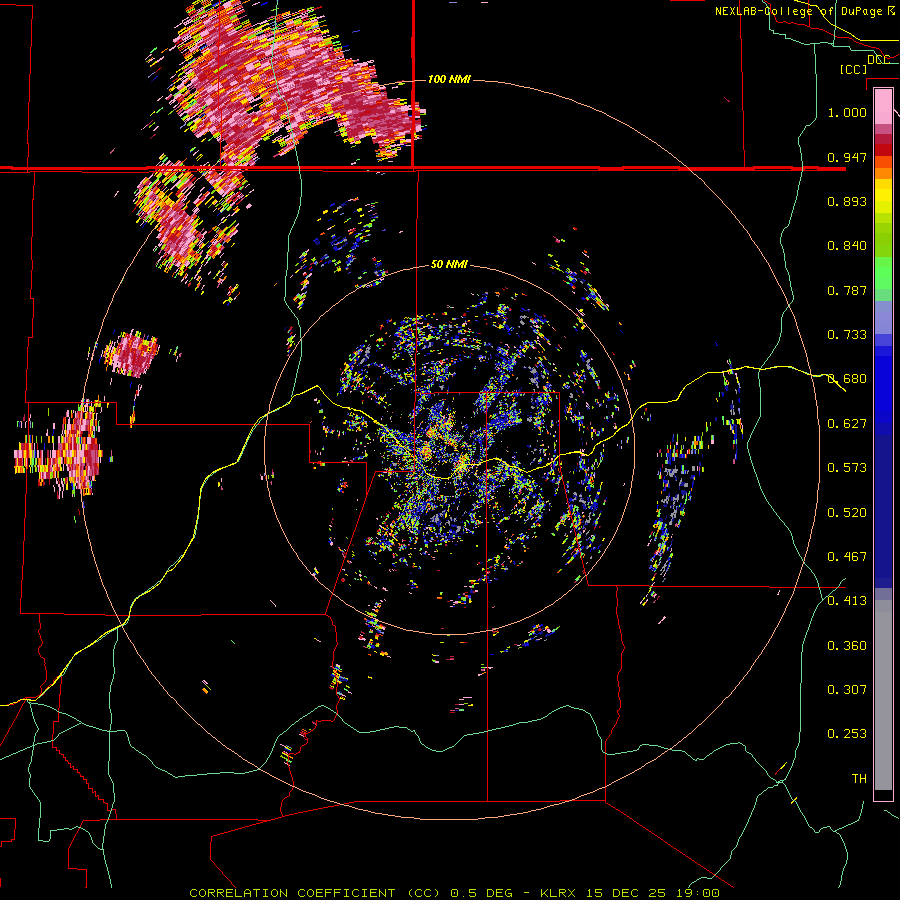
Task: Click the 0.307 scale value
Action: tap(847, 689)
